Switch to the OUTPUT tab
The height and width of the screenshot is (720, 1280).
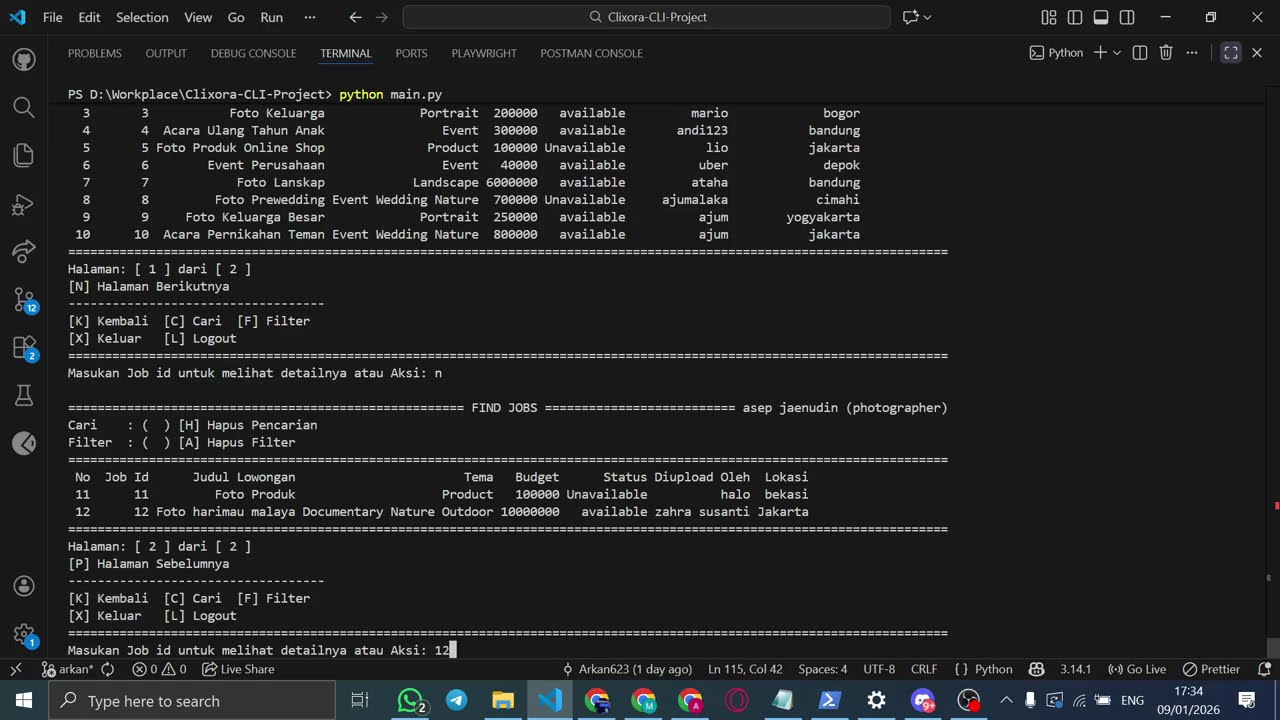pos(166,53)
